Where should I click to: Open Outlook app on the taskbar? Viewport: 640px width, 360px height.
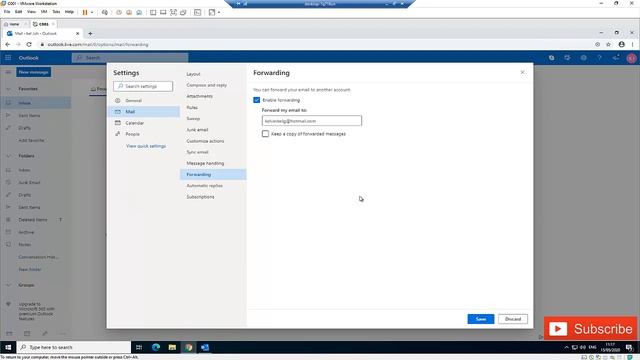pyautogui.click(x=205, y=347)
